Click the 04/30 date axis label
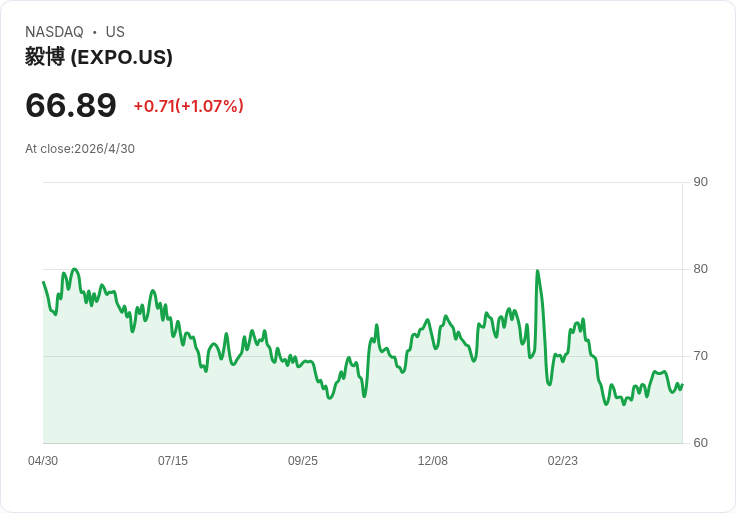The image size is (736, 513). pyautogui.click(x=43, y=461)
